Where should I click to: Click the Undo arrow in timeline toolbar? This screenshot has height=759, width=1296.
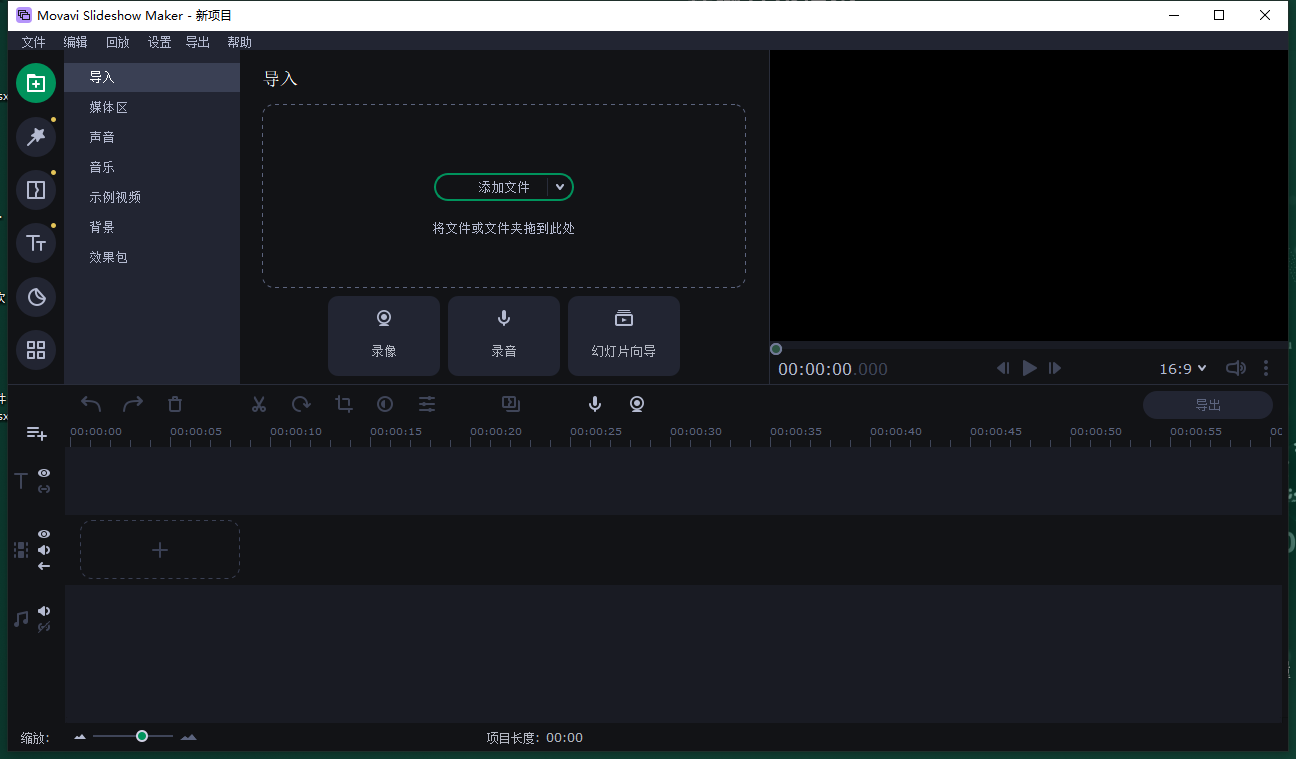(x=91, y=404)
